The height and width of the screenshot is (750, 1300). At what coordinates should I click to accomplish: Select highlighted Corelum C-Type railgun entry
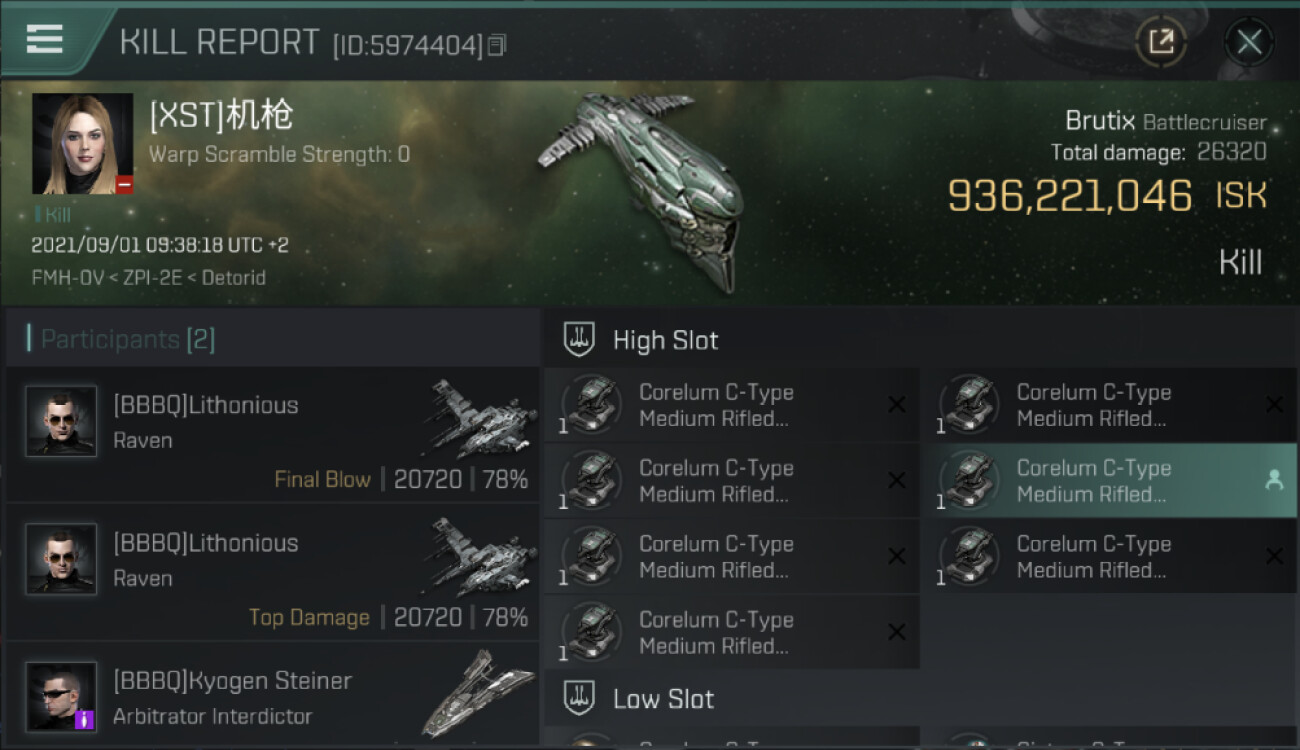1108,481
